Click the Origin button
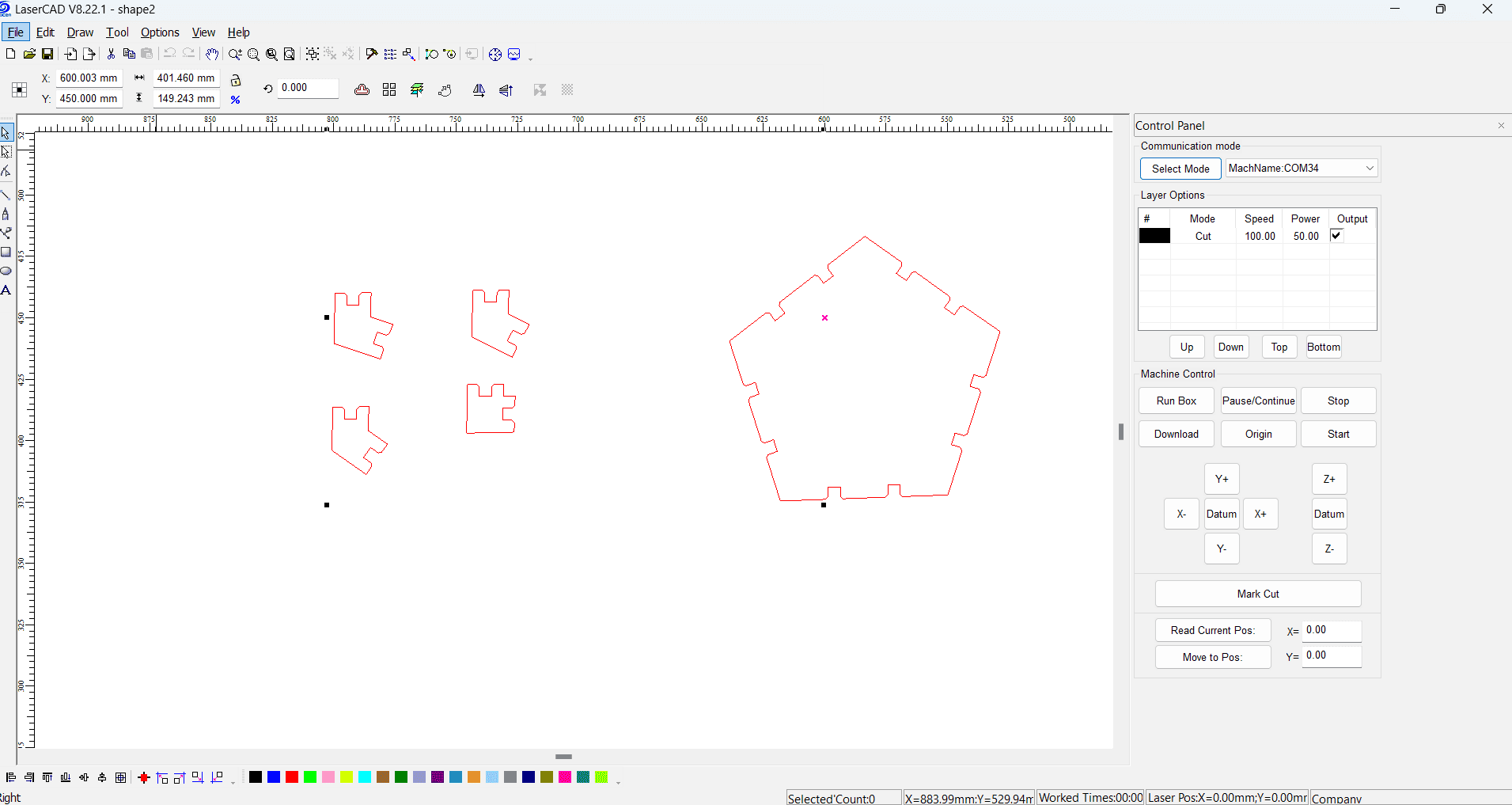Image resolution: width=1512 pixels, height=805 pixels. [1259, 434]
